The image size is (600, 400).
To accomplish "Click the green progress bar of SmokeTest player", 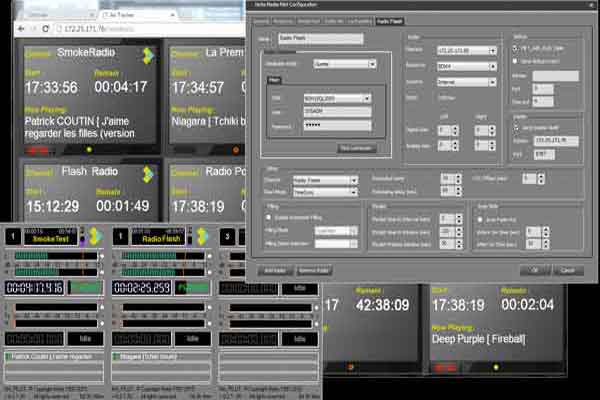I will click(x=86, y=287).
